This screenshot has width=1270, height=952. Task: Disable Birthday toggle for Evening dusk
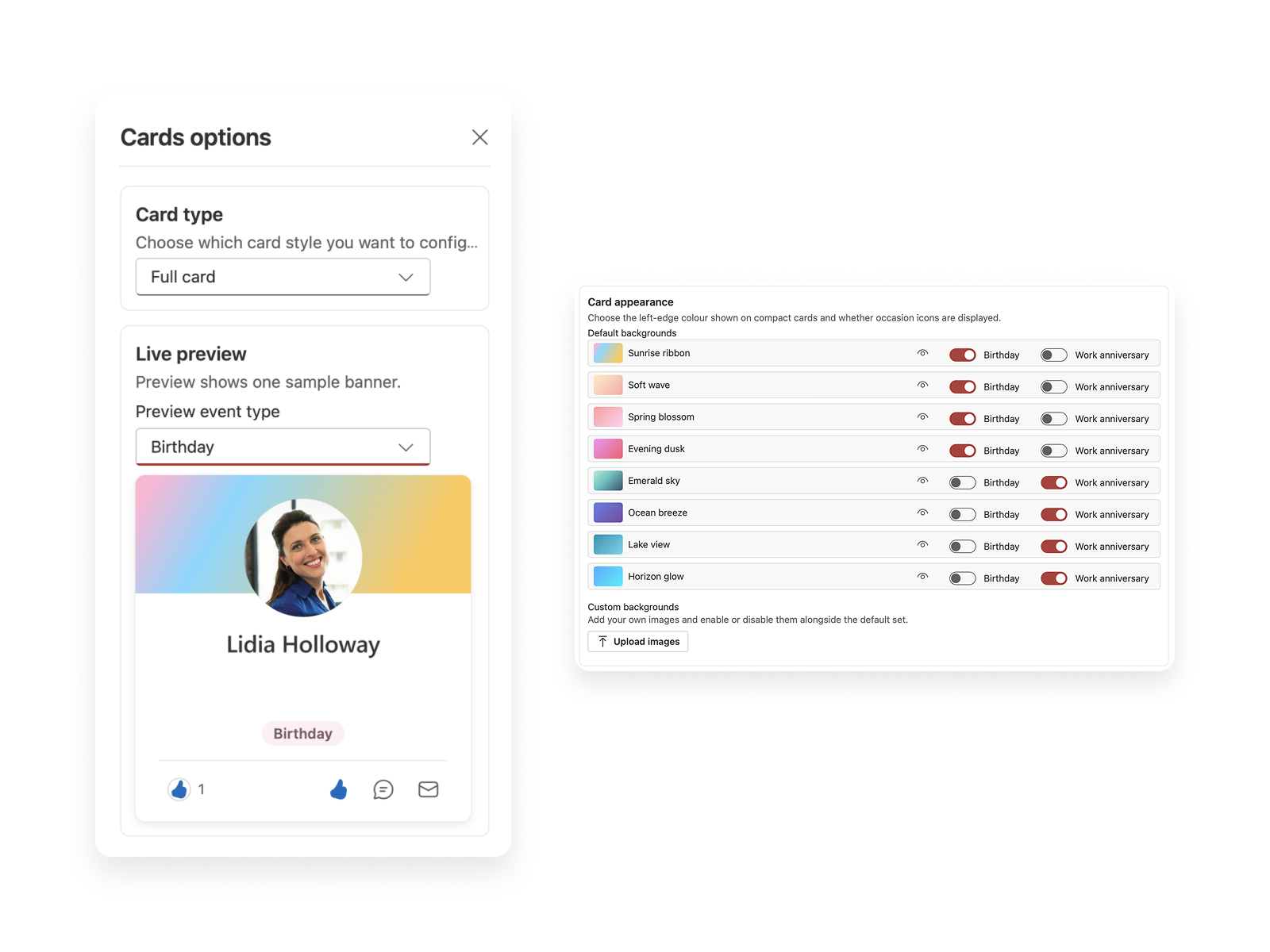(x=963, y=451)
